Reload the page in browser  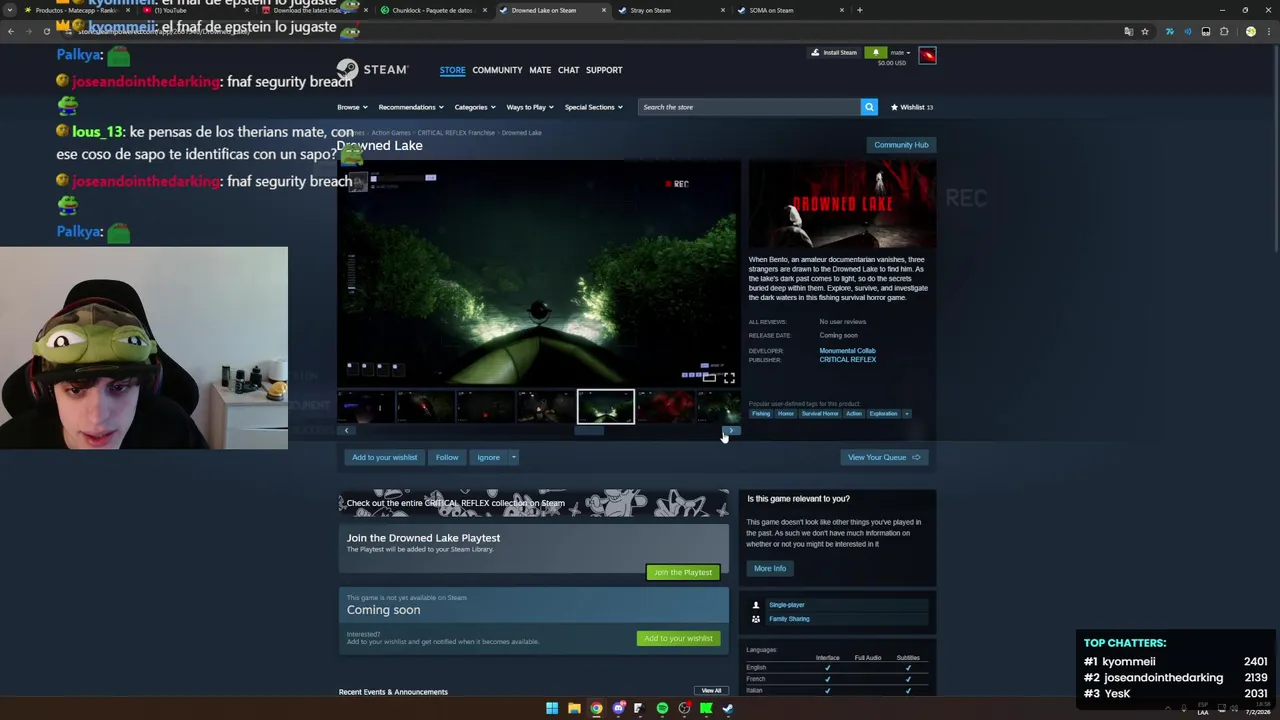[46, 31]
